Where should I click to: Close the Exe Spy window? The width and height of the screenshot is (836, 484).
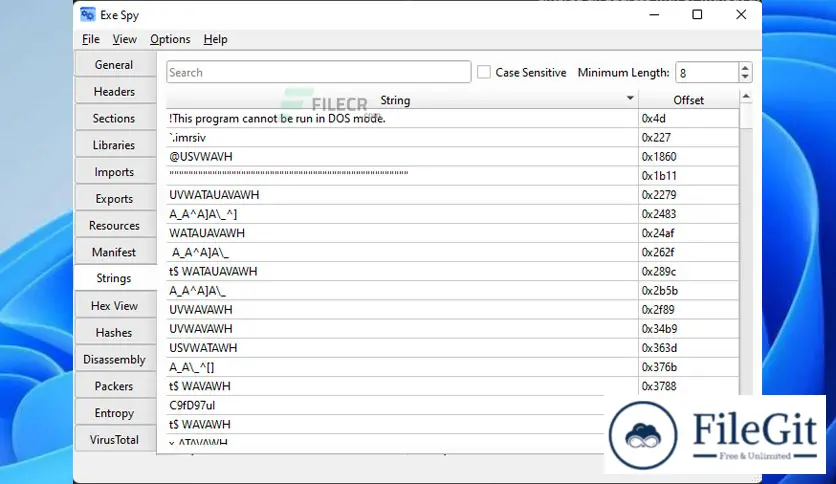click(x=741, y=14)
